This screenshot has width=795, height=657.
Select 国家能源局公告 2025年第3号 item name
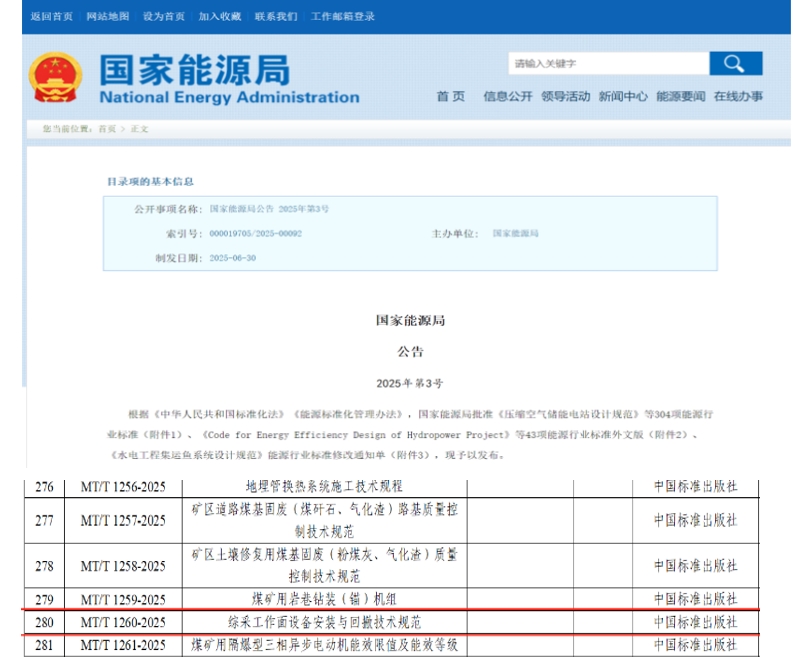pyautogui.click(x=269, y=209)
